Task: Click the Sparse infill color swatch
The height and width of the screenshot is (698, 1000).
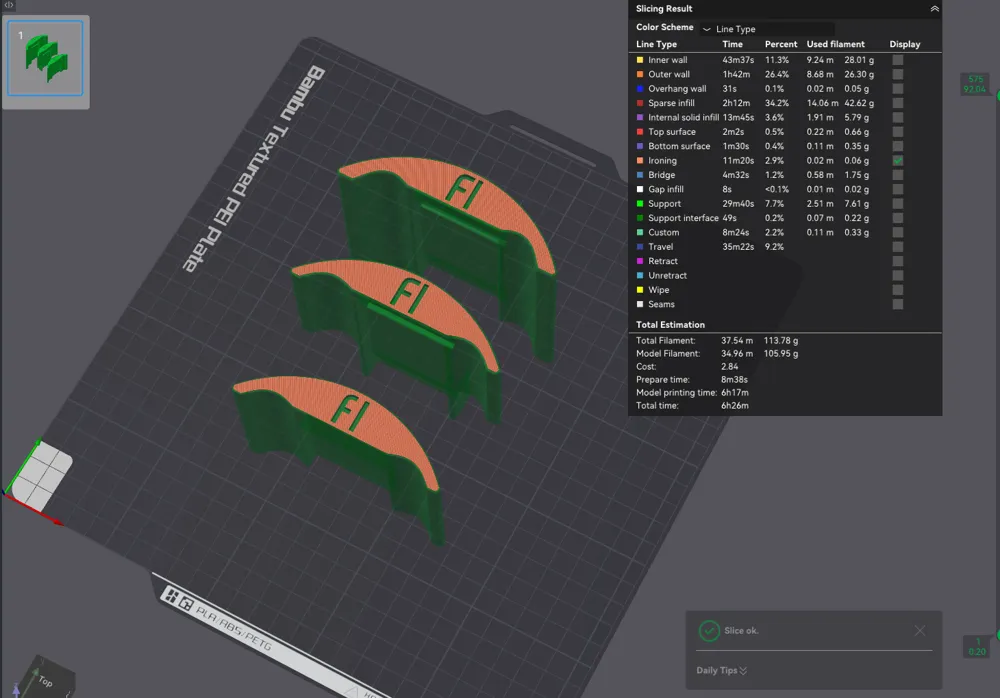Action: tap(640, 103)
